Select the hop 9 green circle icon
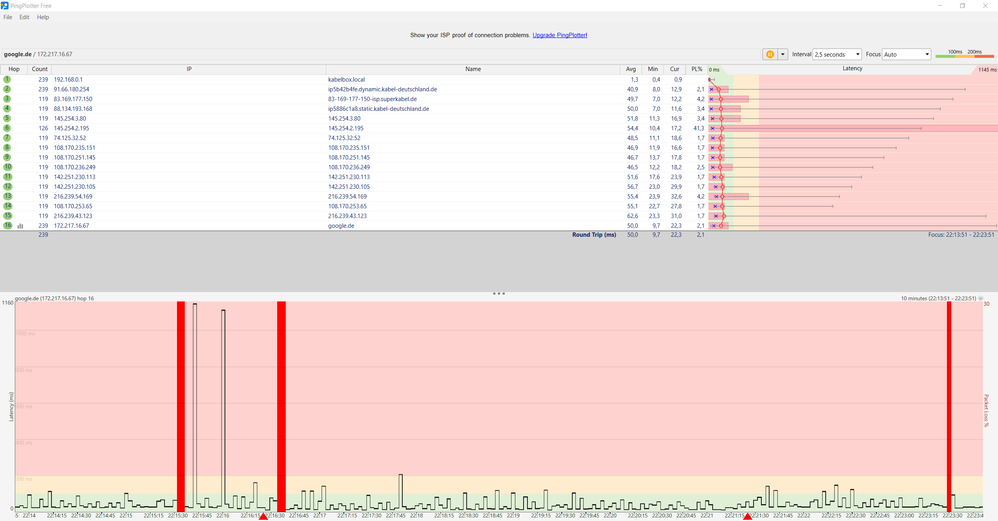The image size is (998, 521). pyautogui.click(x=7, y=157)
